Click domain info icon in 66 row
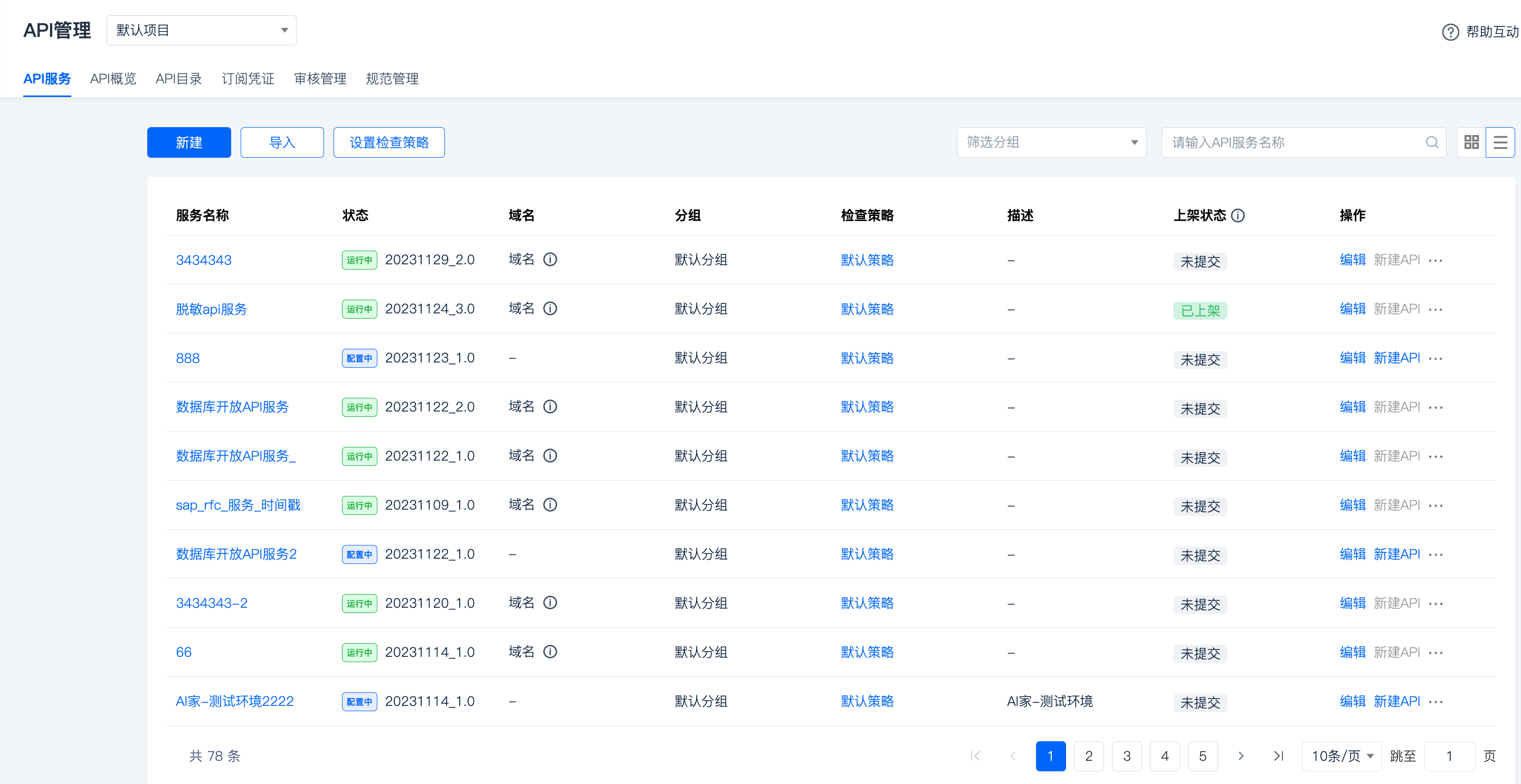The width and height of the screenshot is (1521, 784). pos(550,652)
